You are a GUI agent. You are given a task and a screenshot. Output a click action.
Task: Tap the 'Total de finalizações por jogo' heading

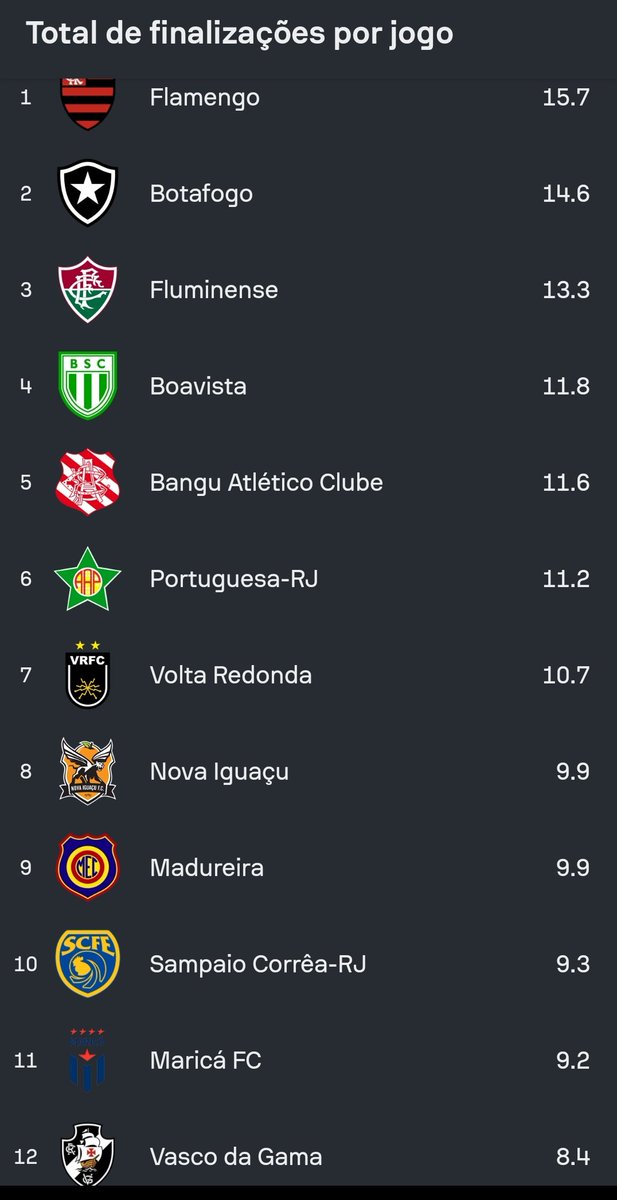(x=240, y=34)
